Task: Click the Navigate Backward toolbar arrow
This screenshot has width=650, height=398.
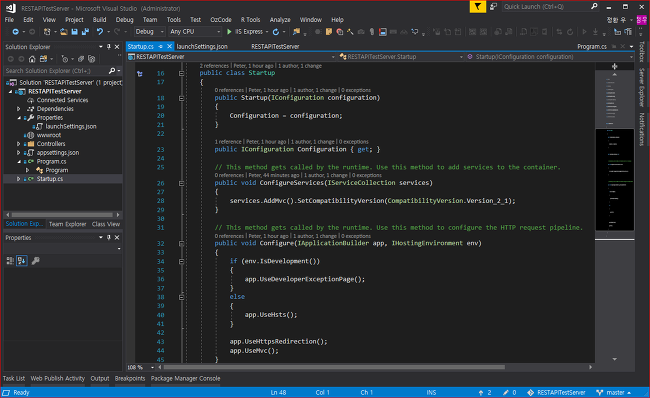Action: pyautogui.click(x=15, y=32)
